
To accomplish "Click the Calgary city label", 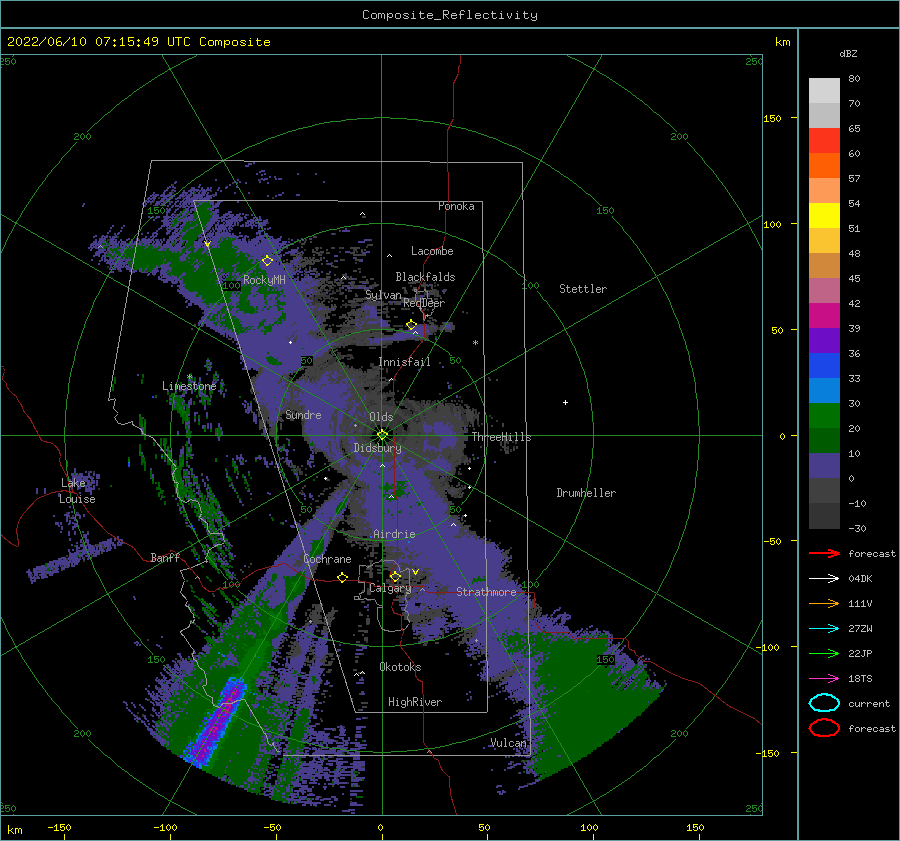I will (390, 588).
